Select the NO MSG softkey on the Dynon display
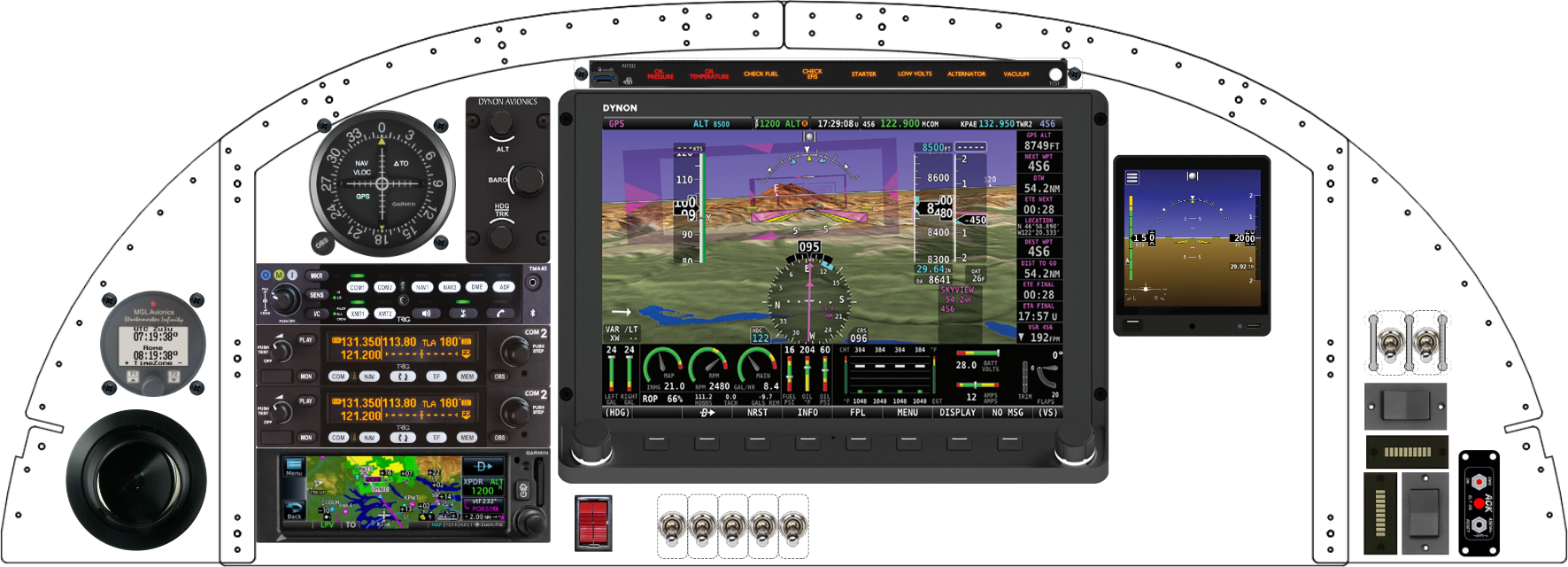Viewport: 1568px width, 567px height. point(1008,413)
